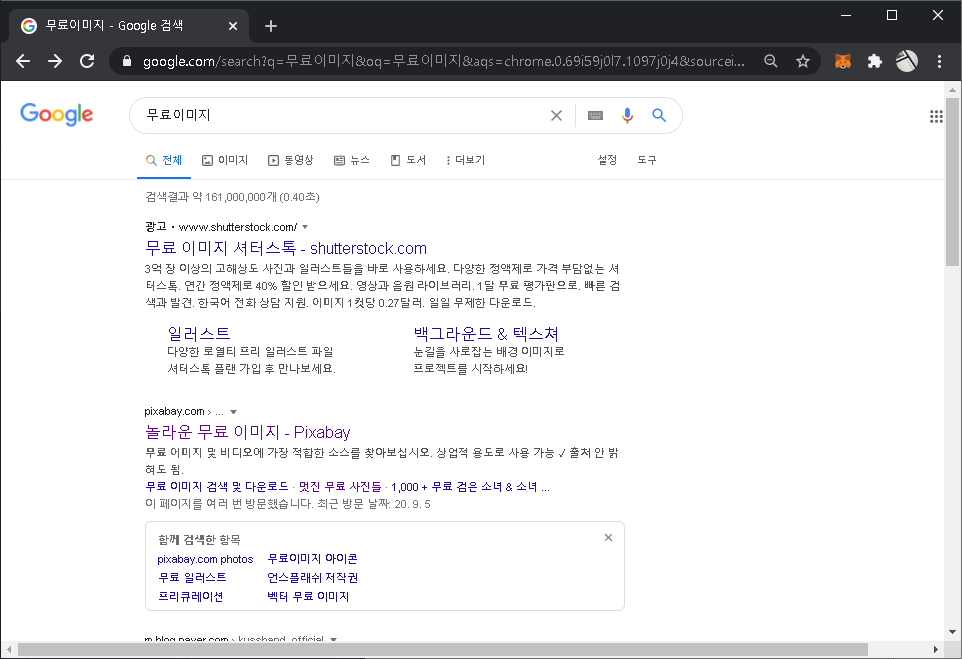962x659 pixels.
Task: Click the shutterstock ad URL text
Action: click(237, 228)
